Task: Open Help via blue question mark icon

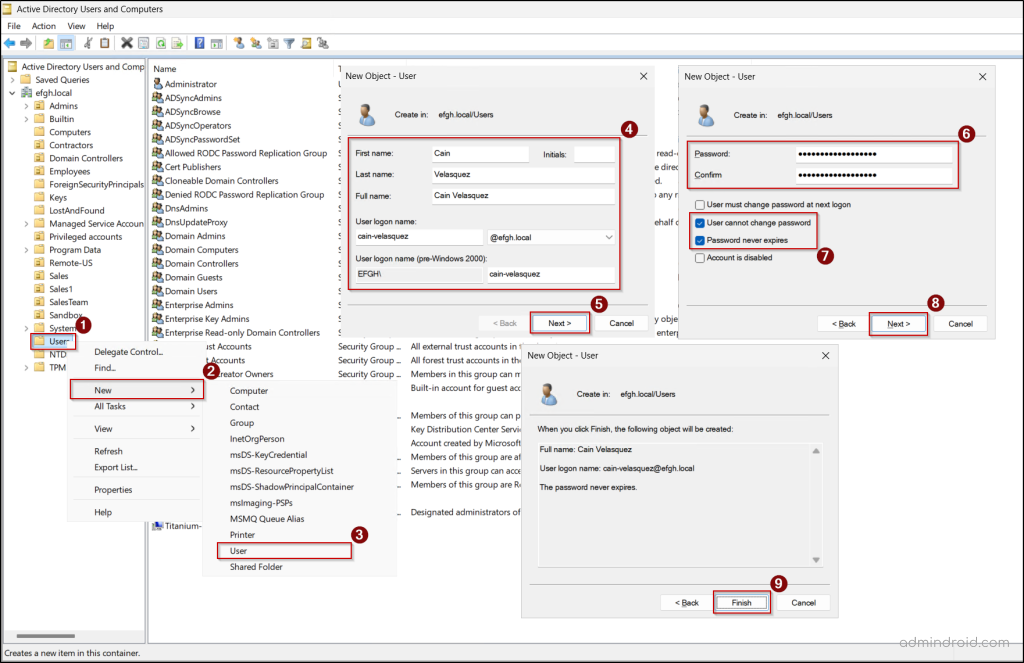Action: 200,43
